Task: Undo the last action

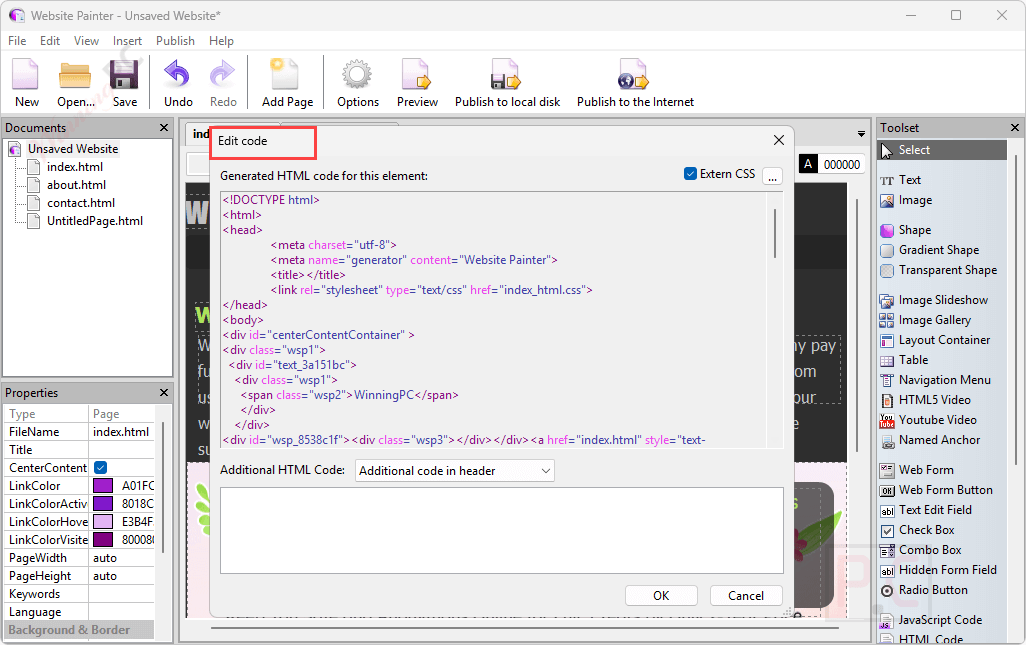Action: pos(178,82)
